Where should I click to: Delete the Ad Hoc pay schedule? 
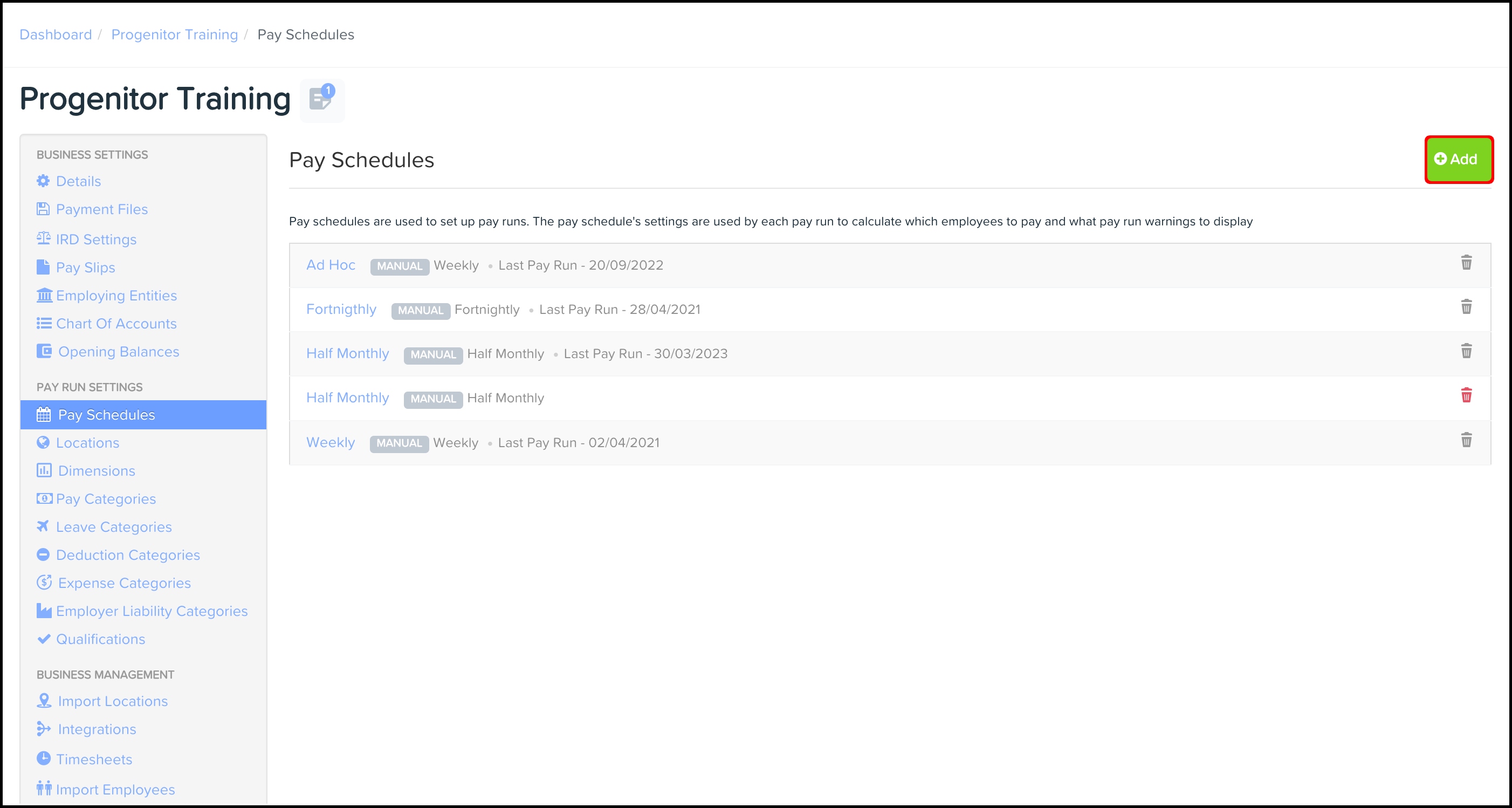1466,263
